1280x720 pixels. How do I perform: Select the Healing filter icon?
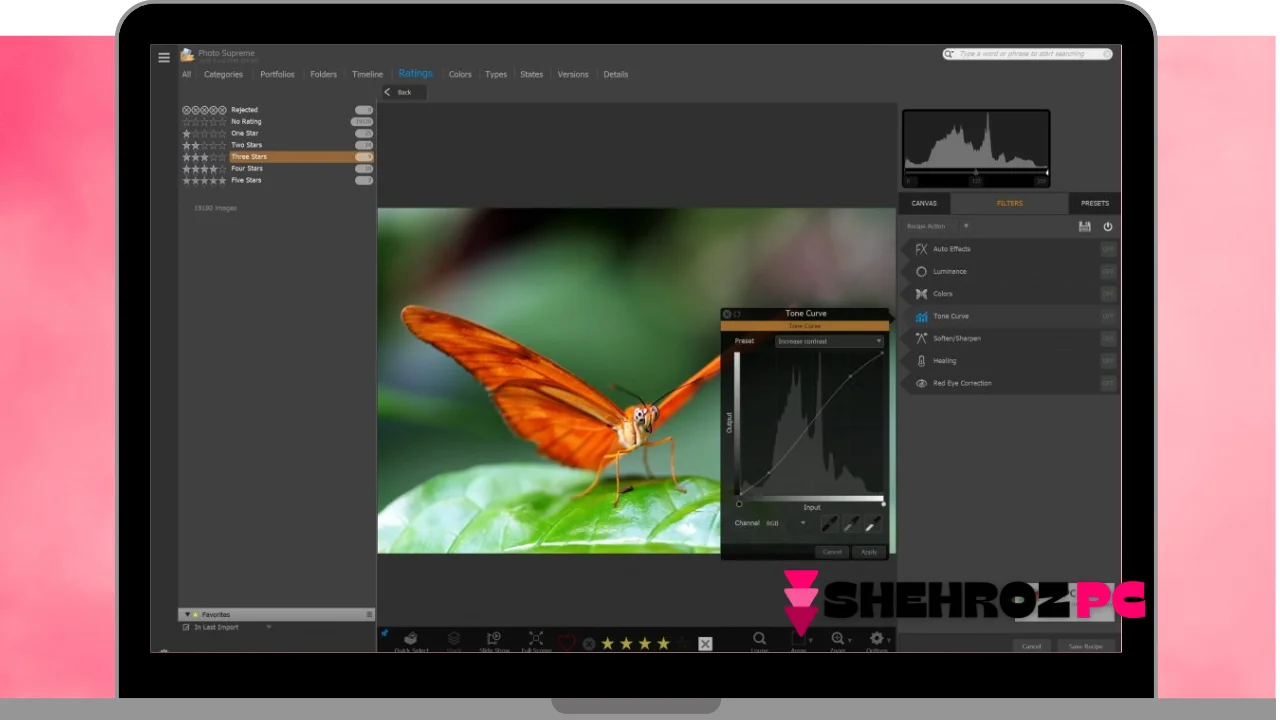click(921, 361)
